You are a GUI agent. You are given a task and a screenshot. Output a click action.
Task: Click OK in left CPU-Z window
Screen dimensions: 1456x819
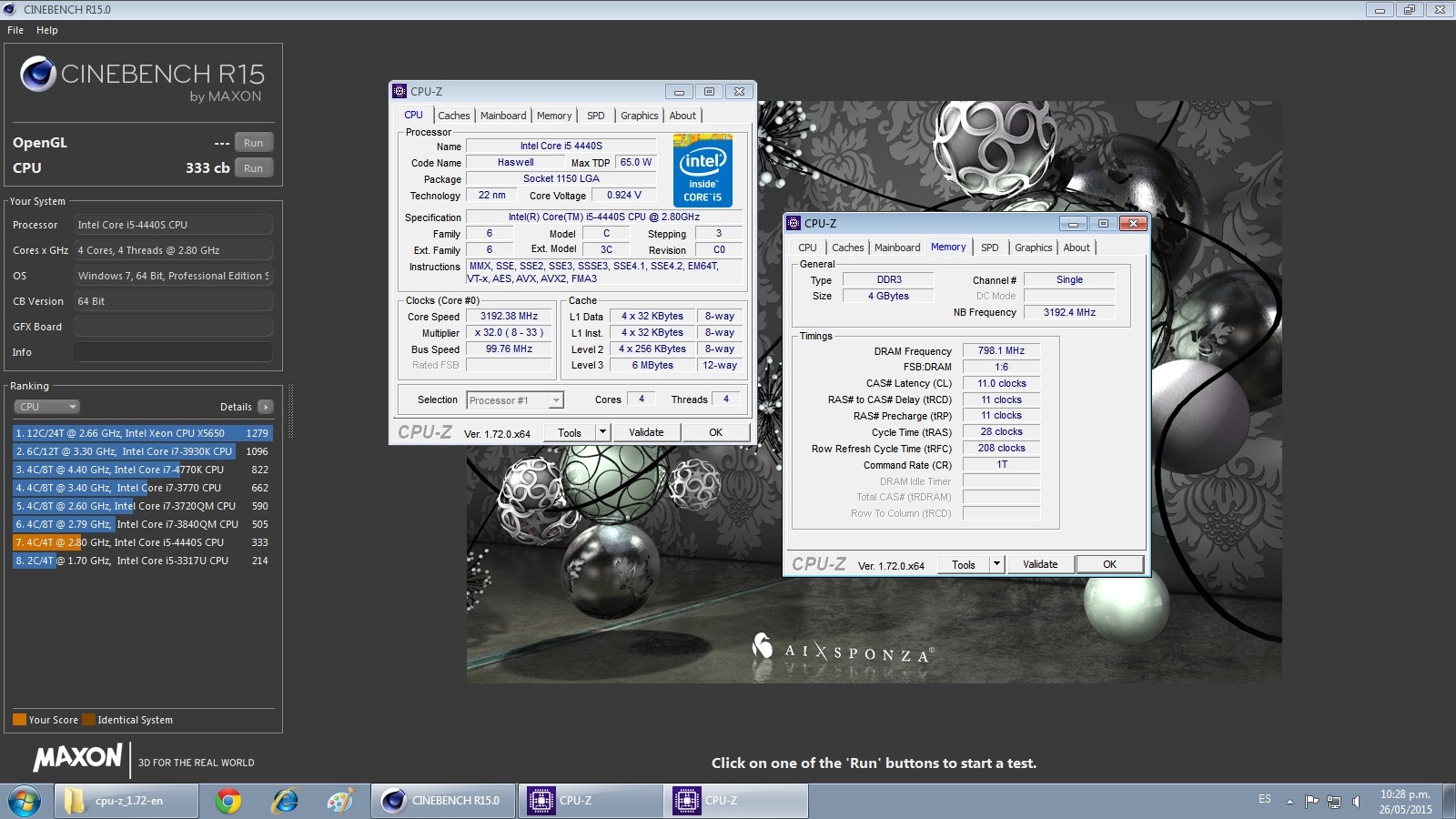[716, 433]
